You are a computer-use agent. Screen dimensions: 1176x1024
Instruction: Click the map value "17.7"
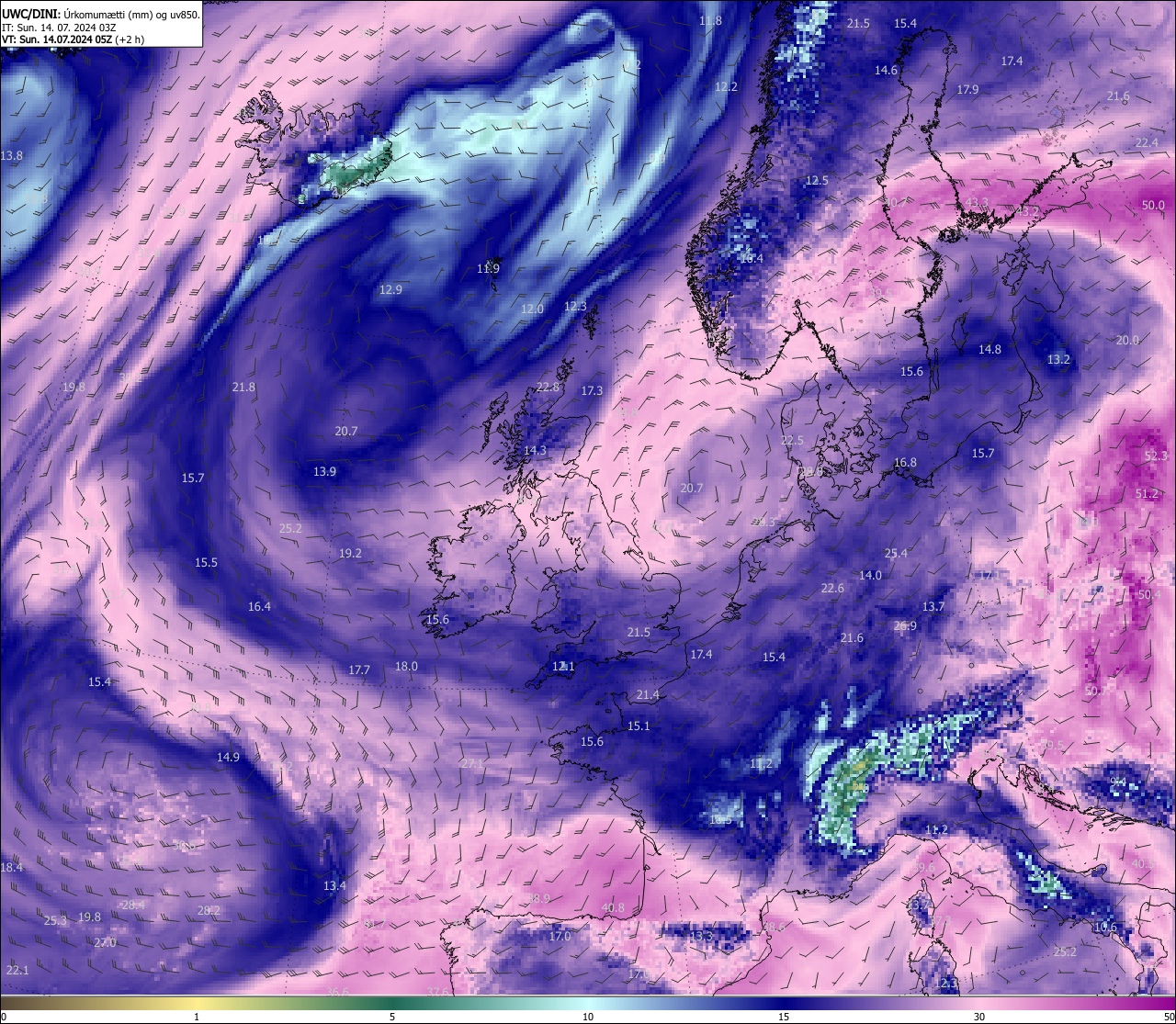[358, 670]
